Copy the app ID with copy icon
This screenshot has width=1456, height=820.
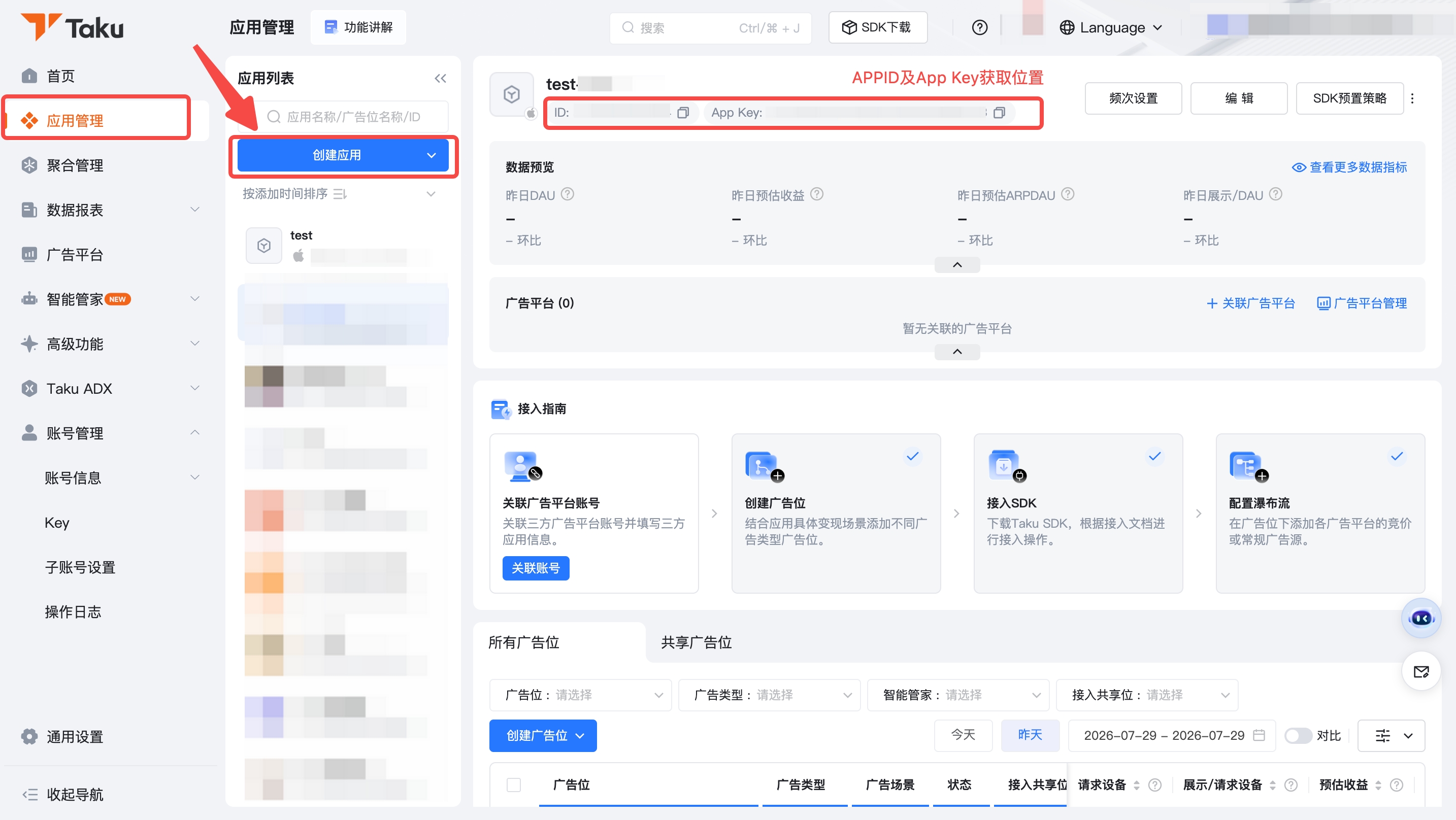coord(683,113)
